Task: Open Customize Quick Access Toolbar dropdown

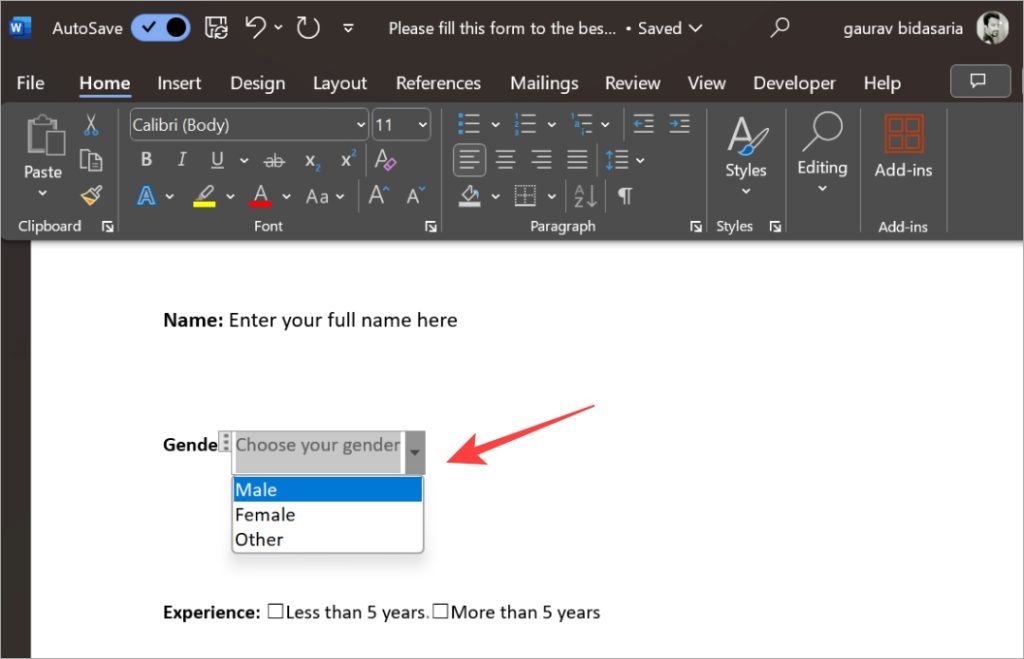Action: tap(348, 28)
